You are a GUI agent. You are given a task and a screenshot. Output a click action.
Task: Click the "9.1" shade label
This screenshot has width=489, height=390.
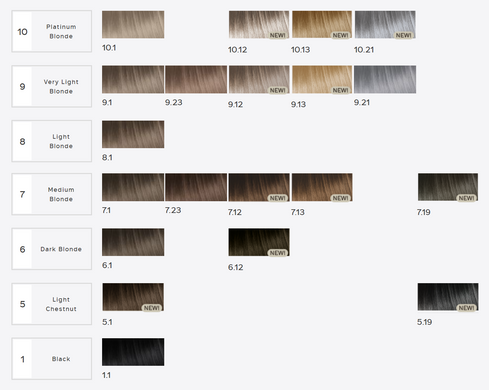107,102
